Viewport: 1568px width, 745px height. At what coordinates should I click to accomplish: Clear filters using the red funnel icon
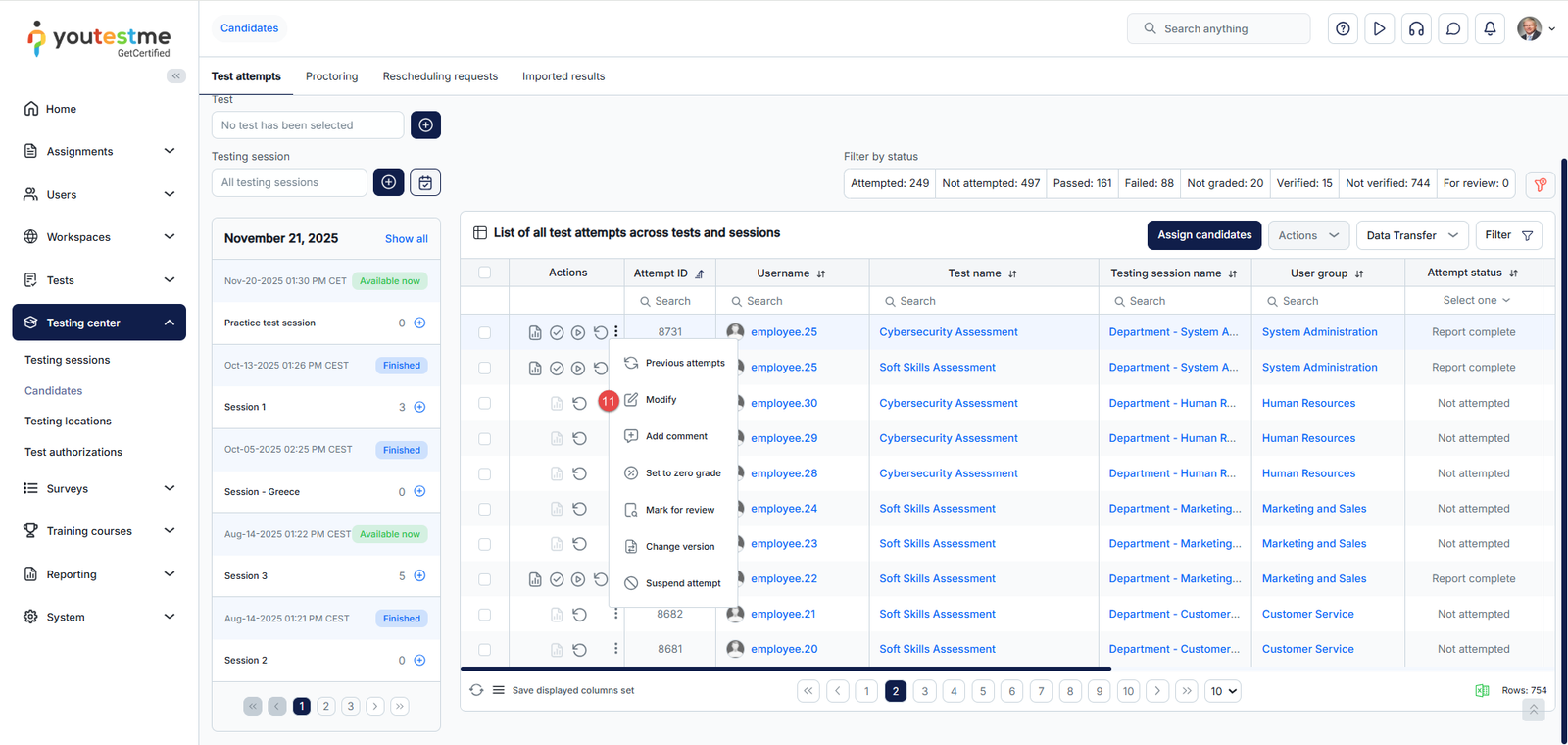1540,184
